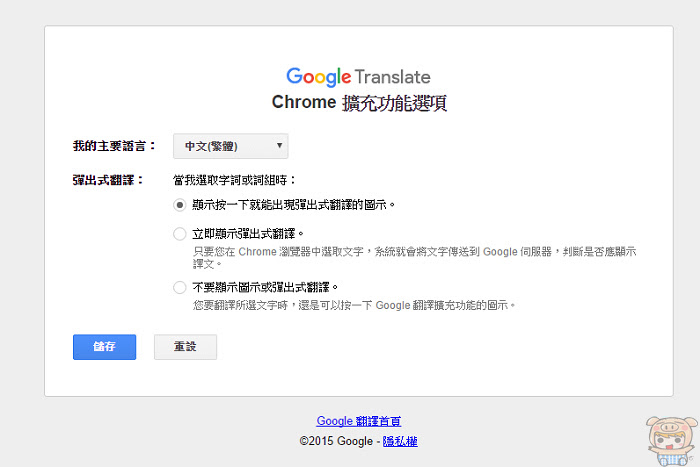Click the Chrome 擴充功能選項 heading
Screen dimensions: 700x467
[359, 103]
